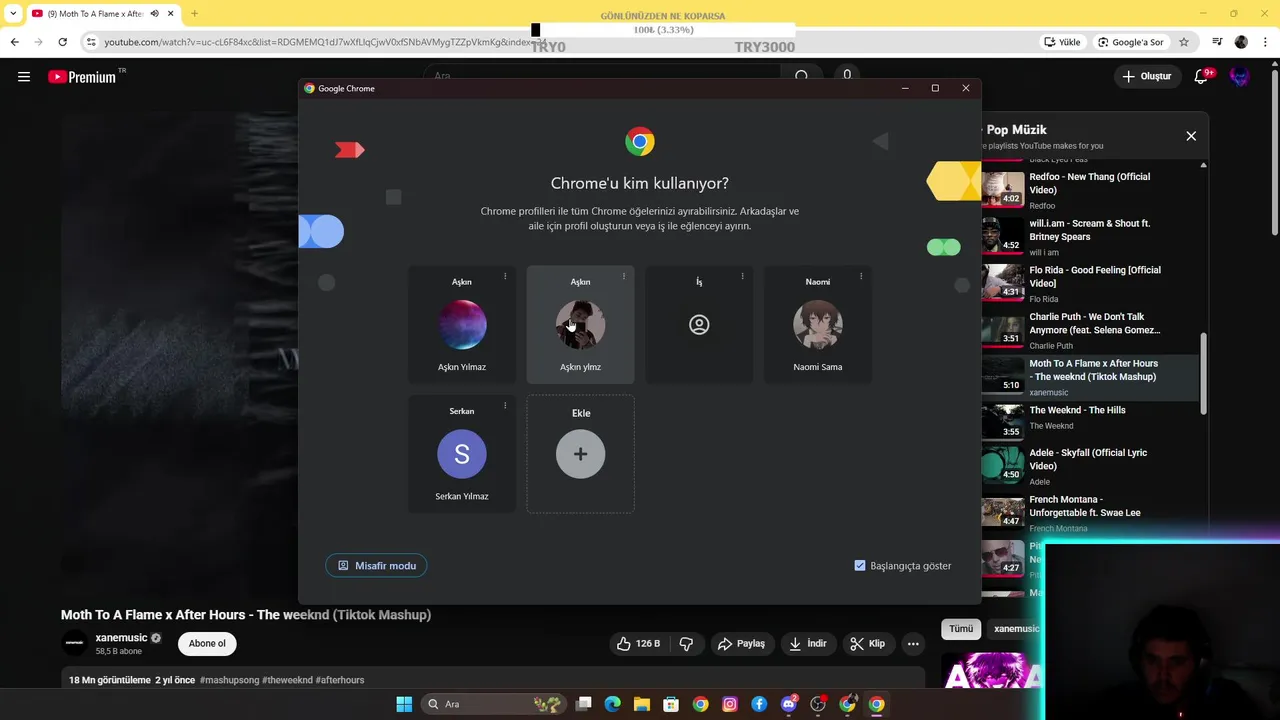Click the #mashupsong hashtag link

229,680
